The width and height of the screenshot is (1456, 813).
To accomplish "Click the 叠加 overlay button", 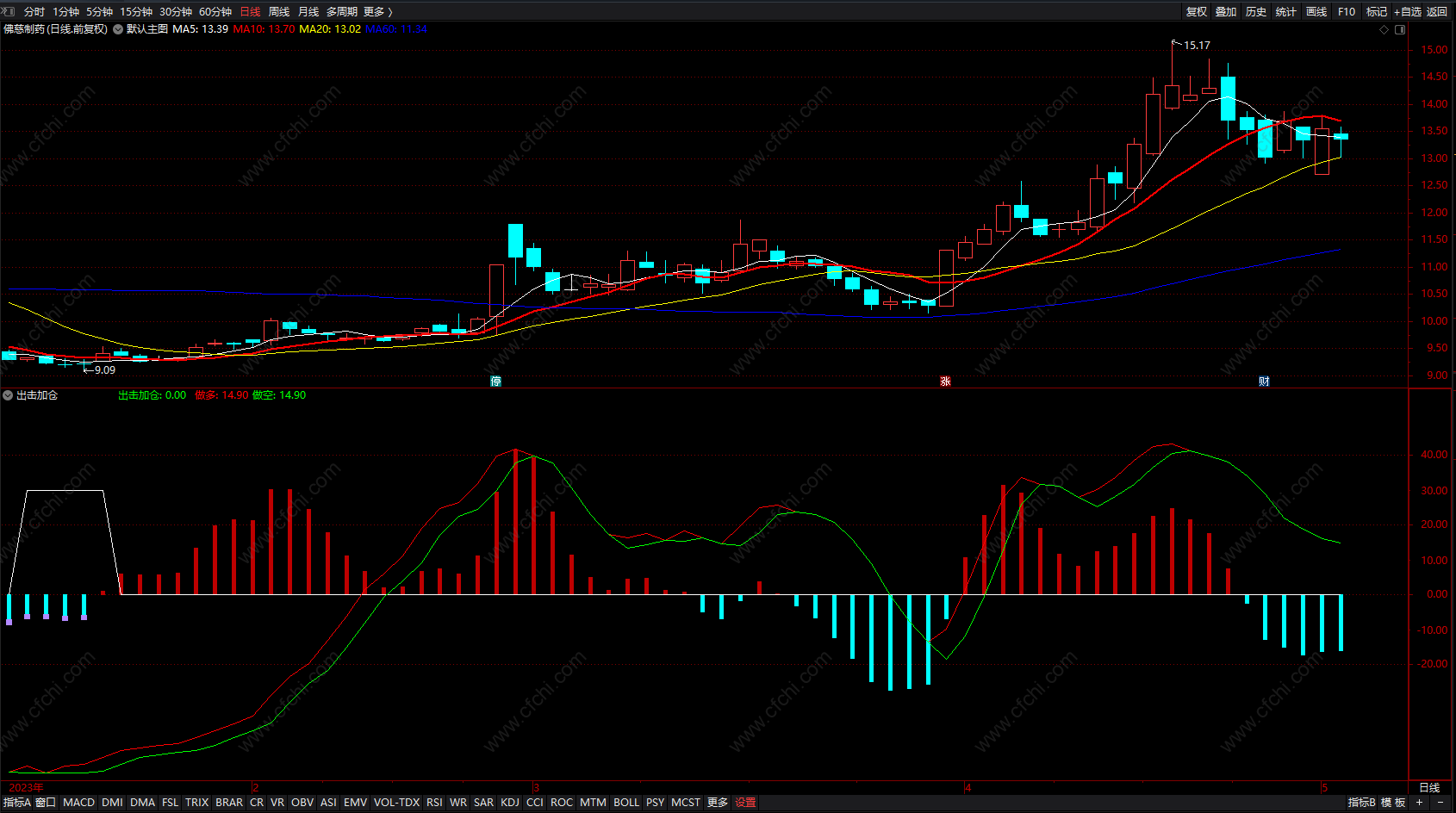I will coord(1226,12).
